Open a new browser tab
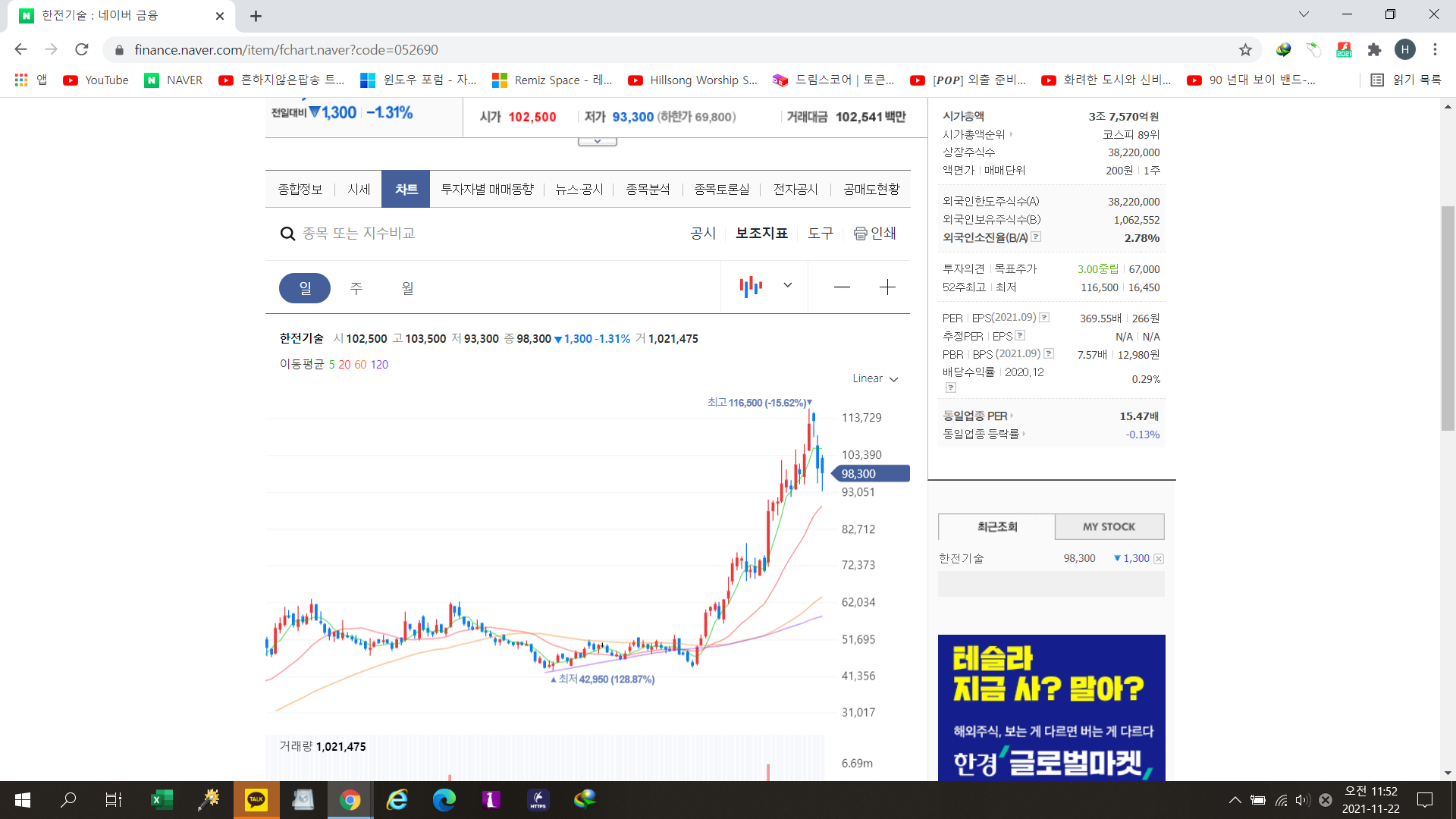This screenshot has height=819, width=1456. (x=256, y=16)
